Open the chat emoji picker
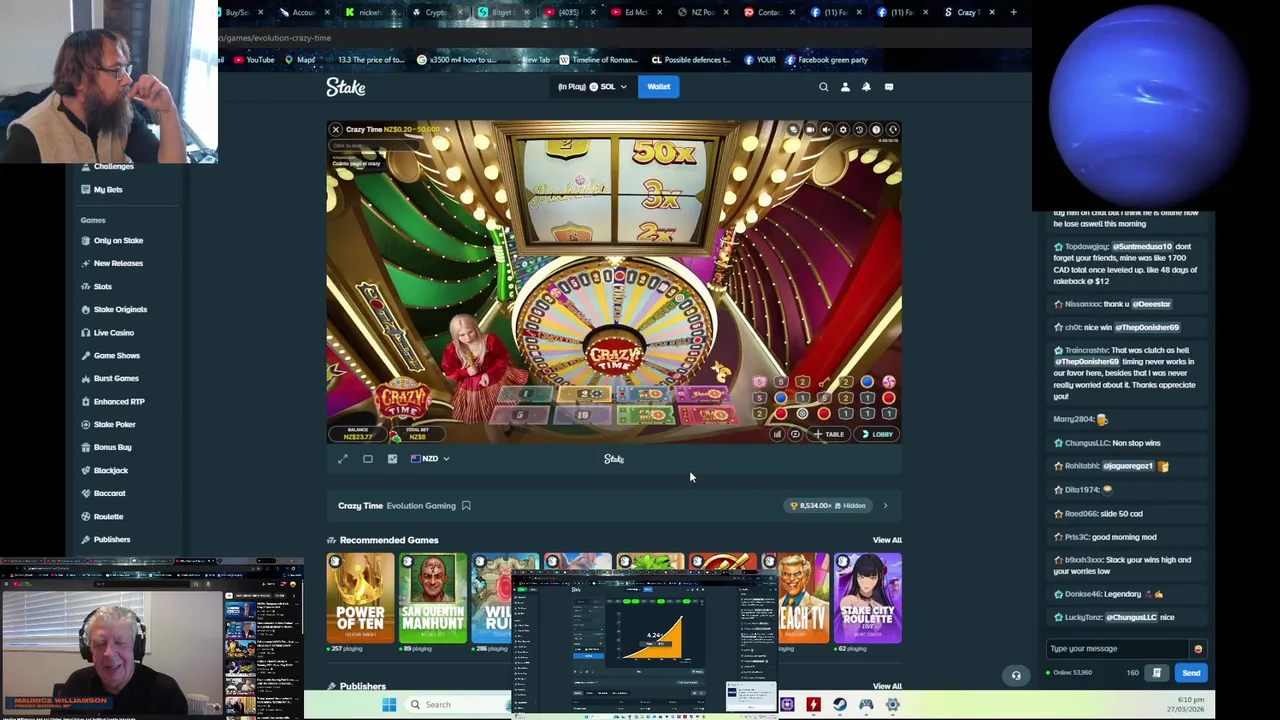Screen dimensions: 1280x720 tap(1198, 649)
